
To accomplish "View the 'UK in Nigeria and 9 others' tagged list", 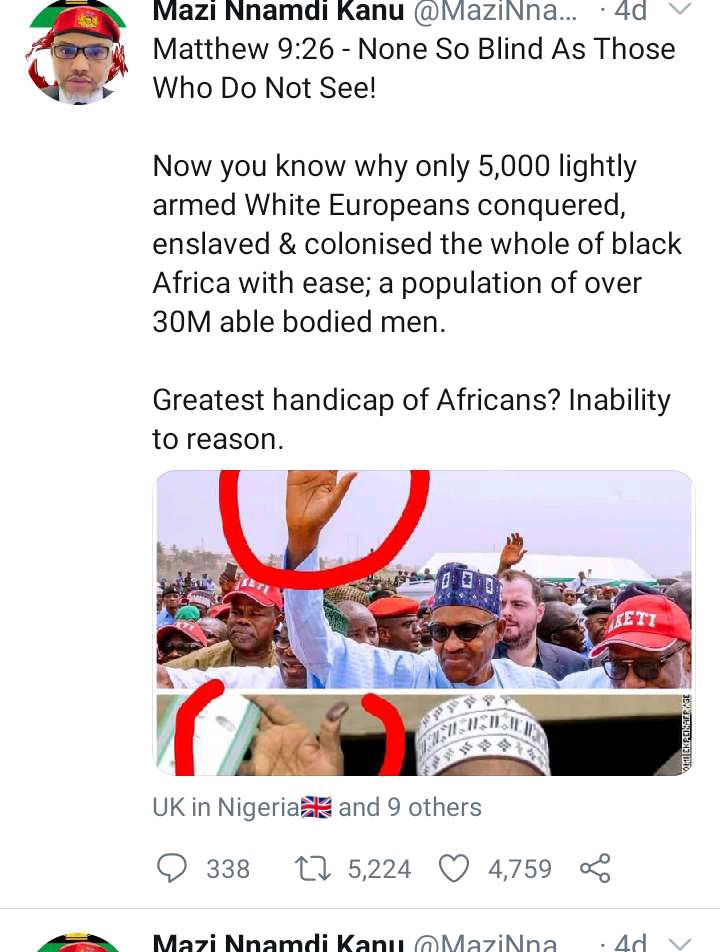I will pyautogui.click(x=317, y=808).
